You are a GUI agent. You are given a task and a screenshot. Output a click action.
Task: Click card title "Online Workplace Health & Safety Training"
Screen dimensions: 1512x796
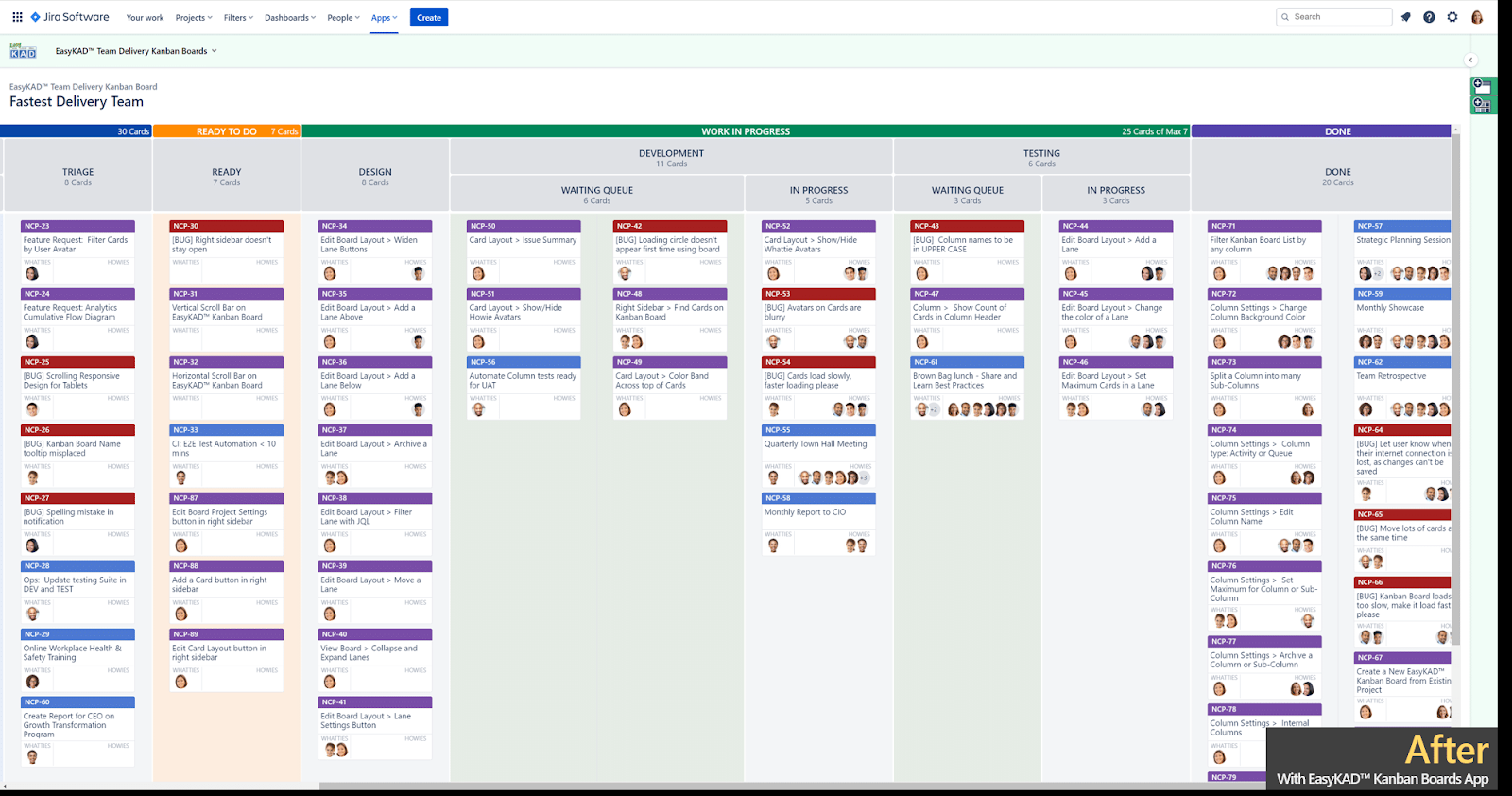click(x=73, y=653)
